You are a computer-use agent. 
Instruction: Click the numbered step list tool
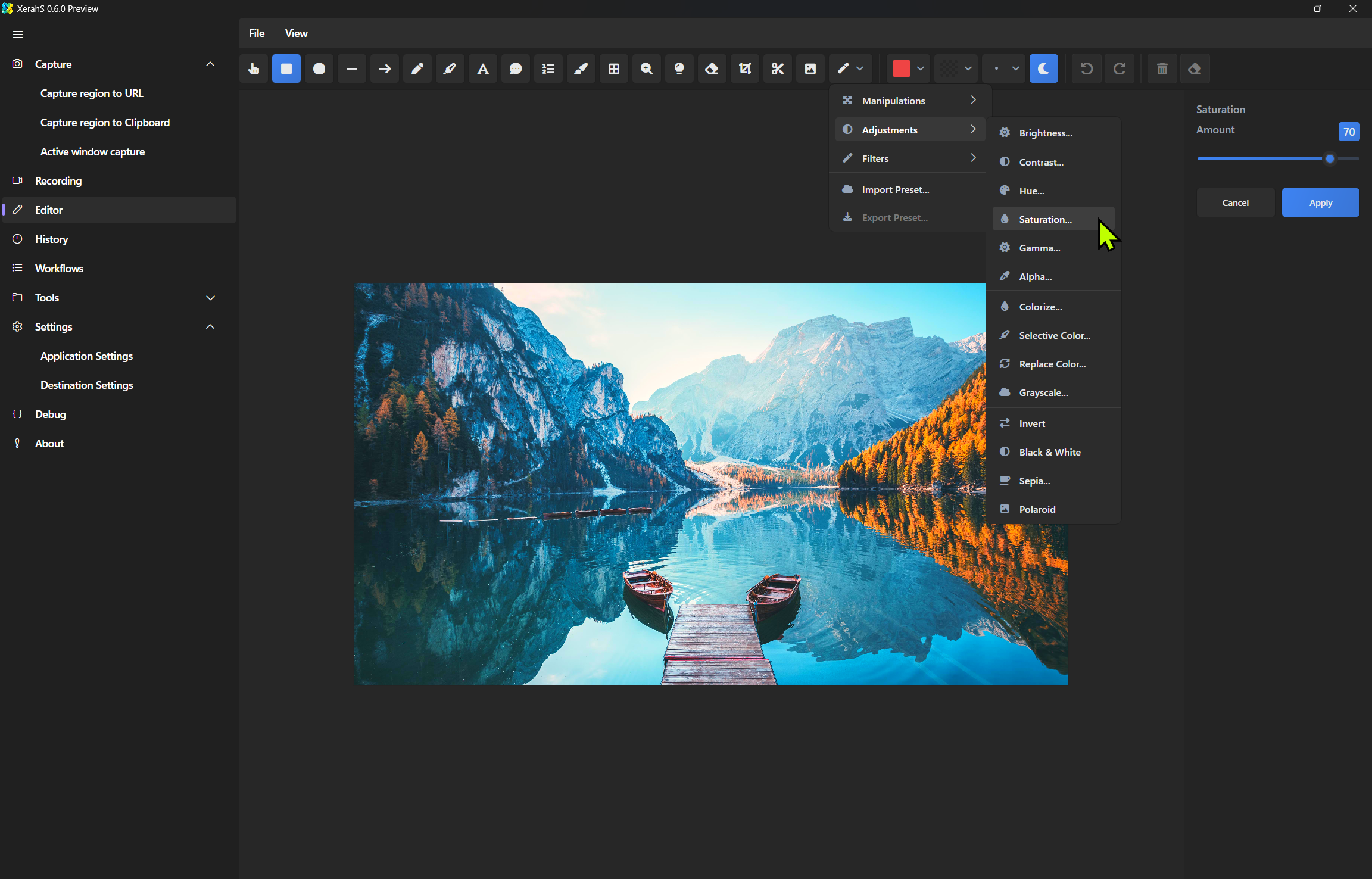(x=548, y=68)
